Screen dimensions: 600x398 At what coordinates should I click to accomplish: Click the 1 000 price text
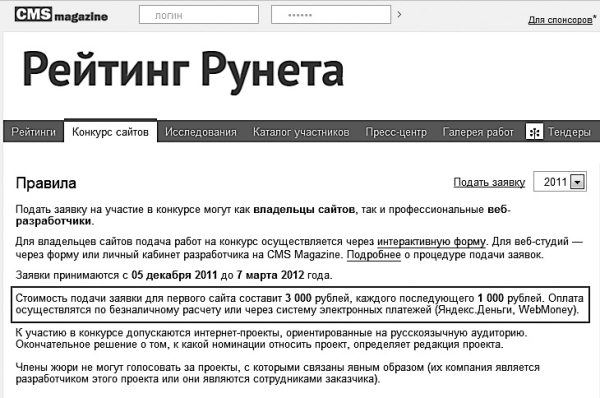coord(491,298)
